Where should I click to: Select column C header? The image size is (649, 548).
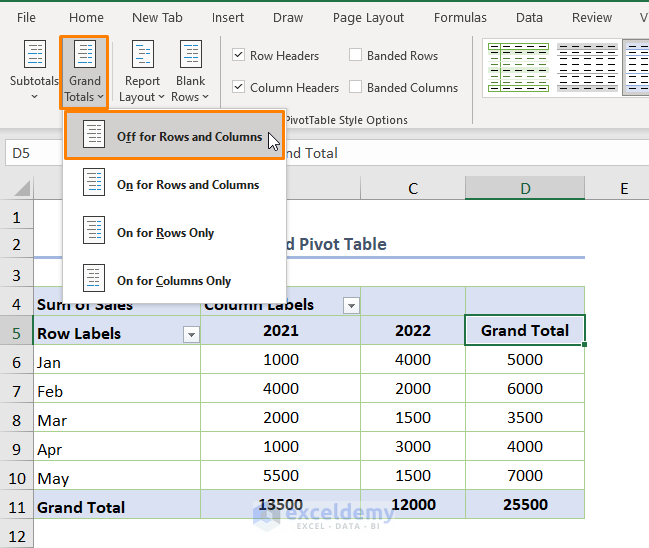pyautogui.click(x=413, y=188)
